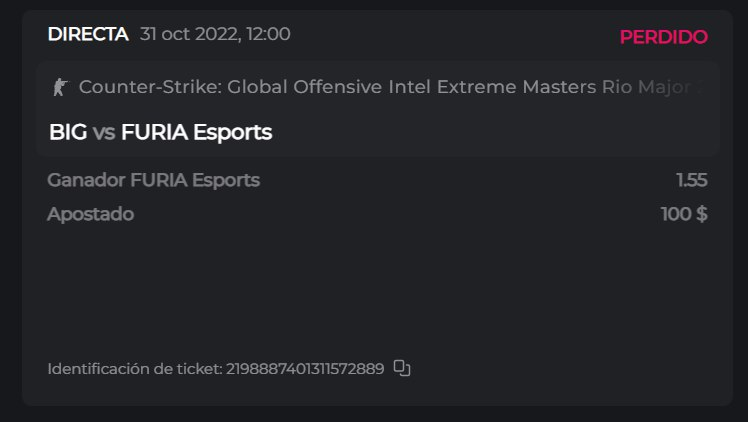Viewport: 748px width, 422px height.
Task: Click the Ganador FURIA Esports selection
Action: pyautogui.click(x=153, y=180)
